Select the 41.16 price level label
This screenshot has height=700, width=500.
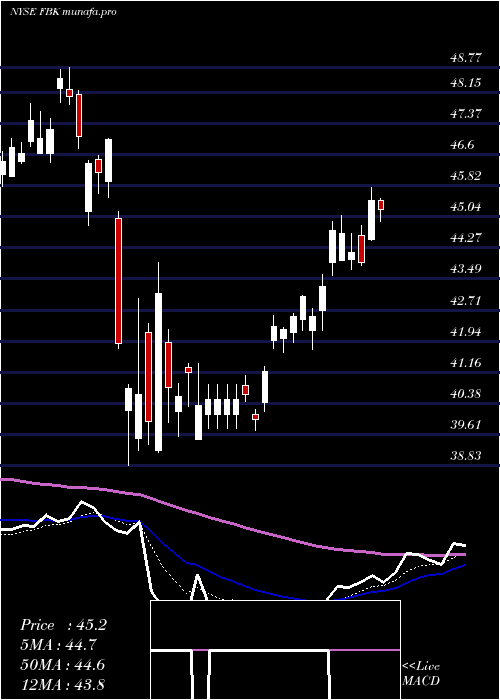click(x=466, y=362)
